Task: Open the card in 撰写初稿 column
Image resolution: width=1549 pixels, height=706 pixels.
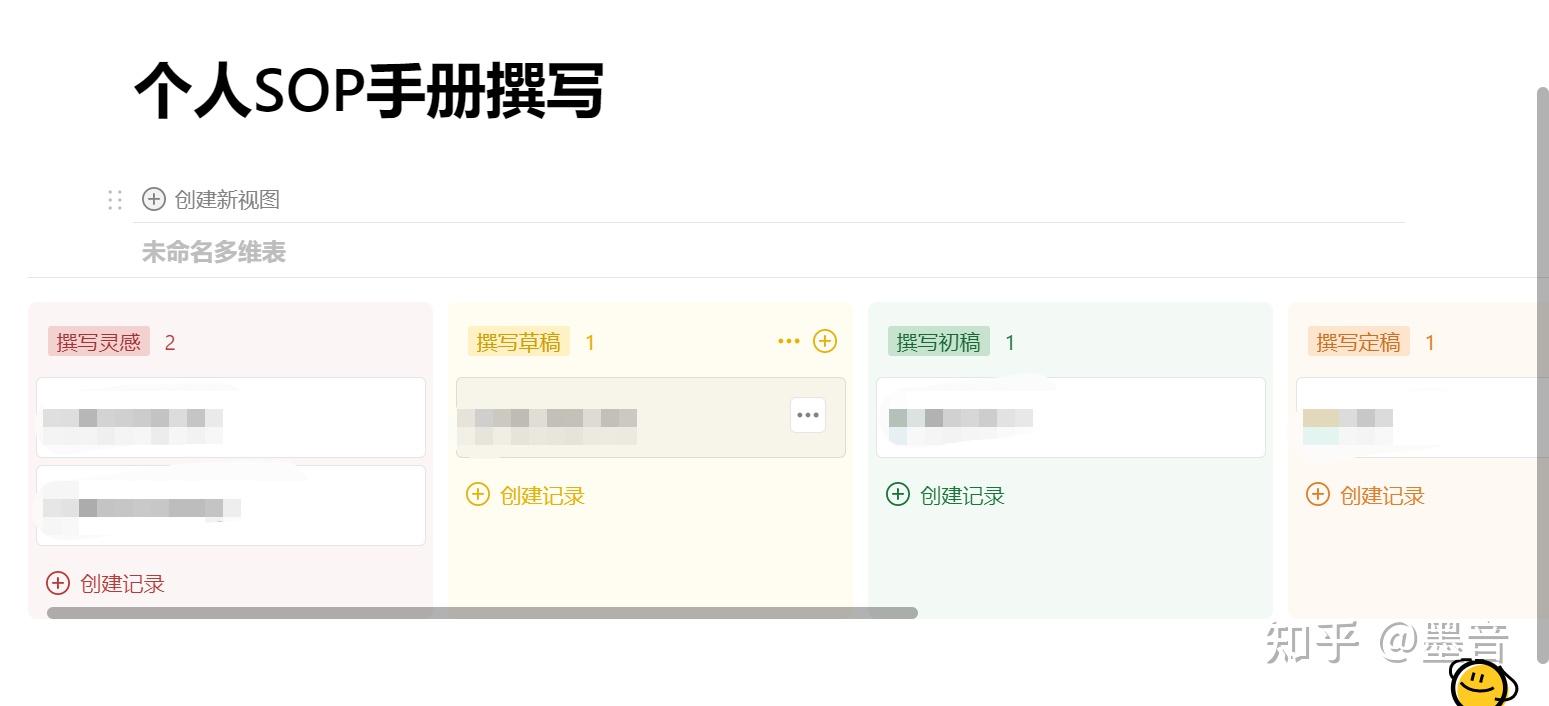Action: coord(1070,417)
